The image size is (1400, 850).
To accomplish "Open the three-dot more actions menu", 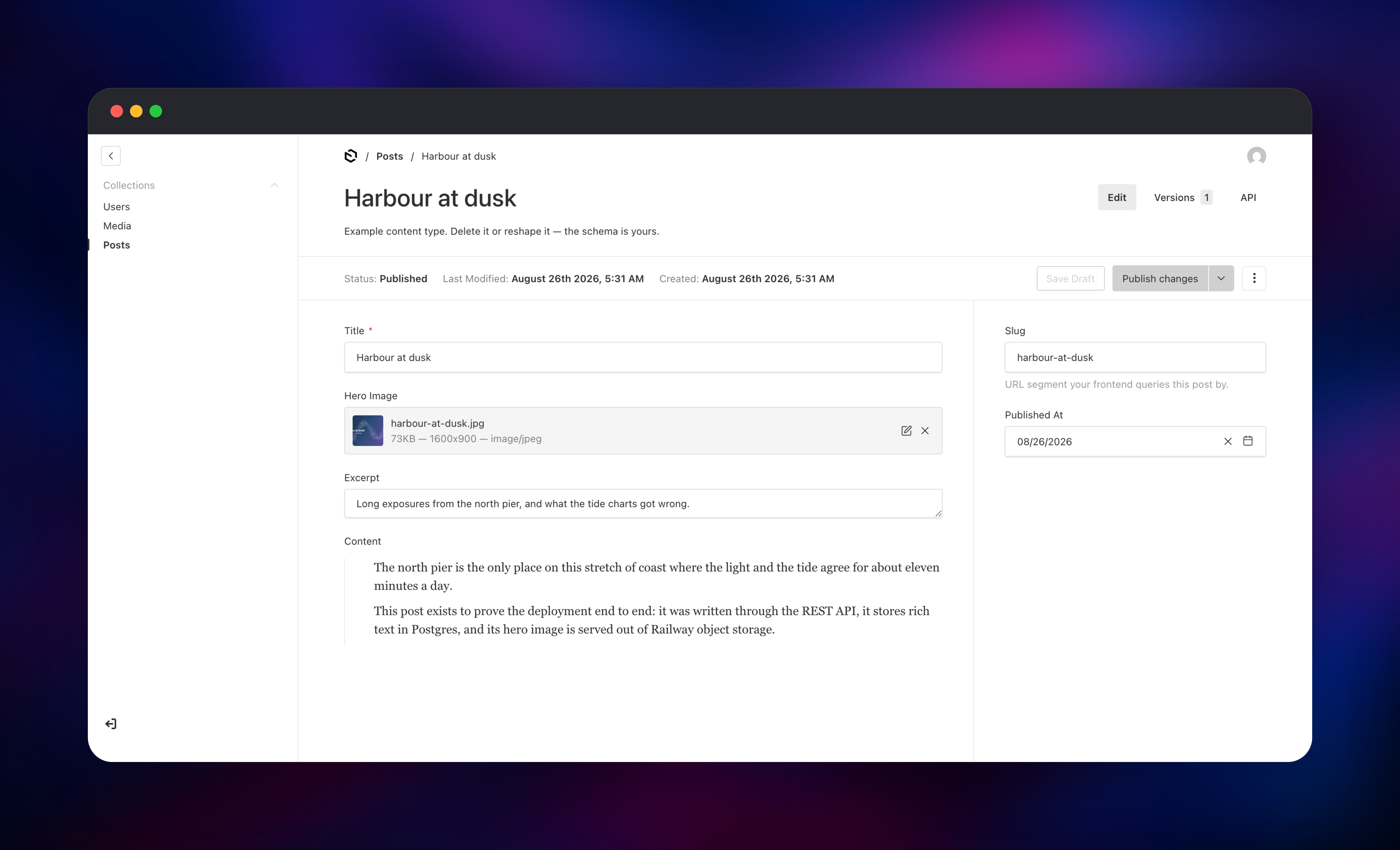I will [x=1254, y=278].
